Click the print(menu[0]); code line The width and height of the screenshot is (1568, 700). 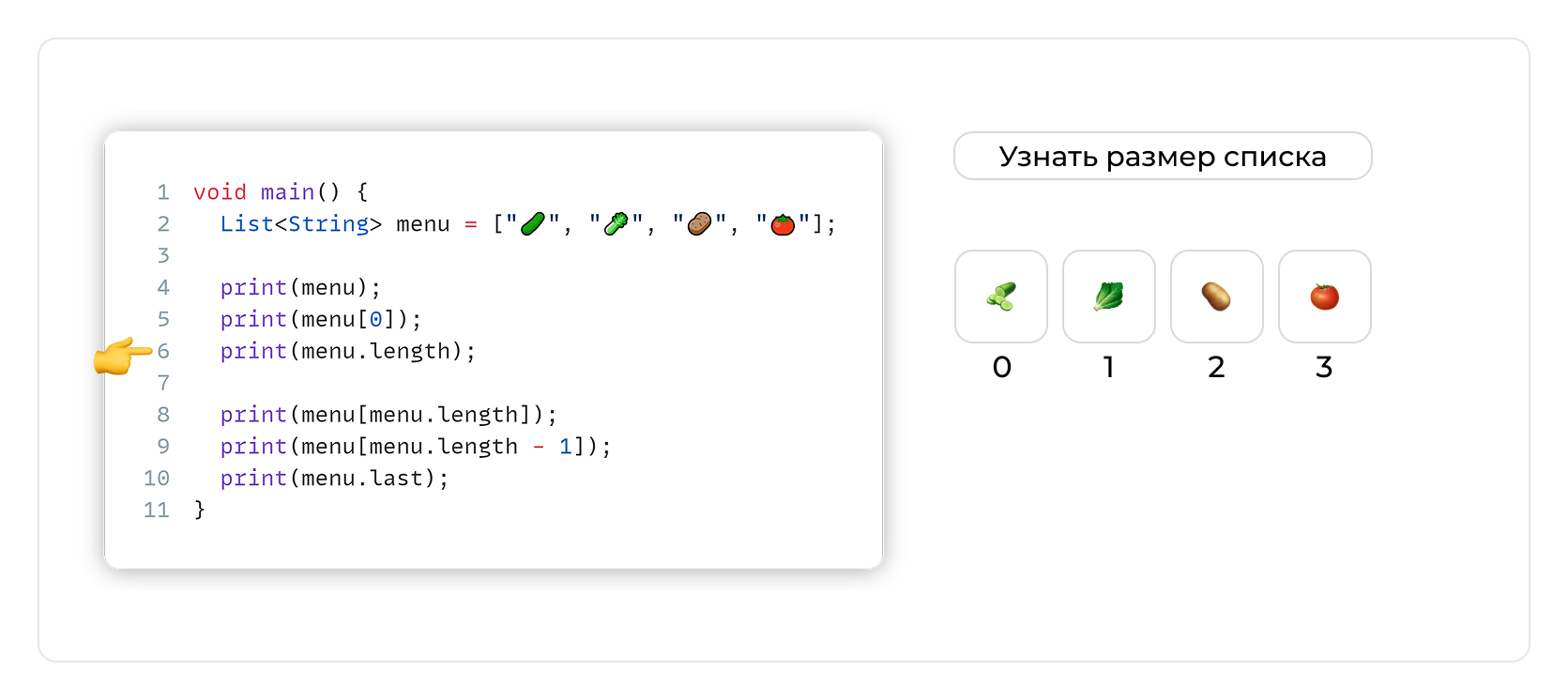click(321, 319)
